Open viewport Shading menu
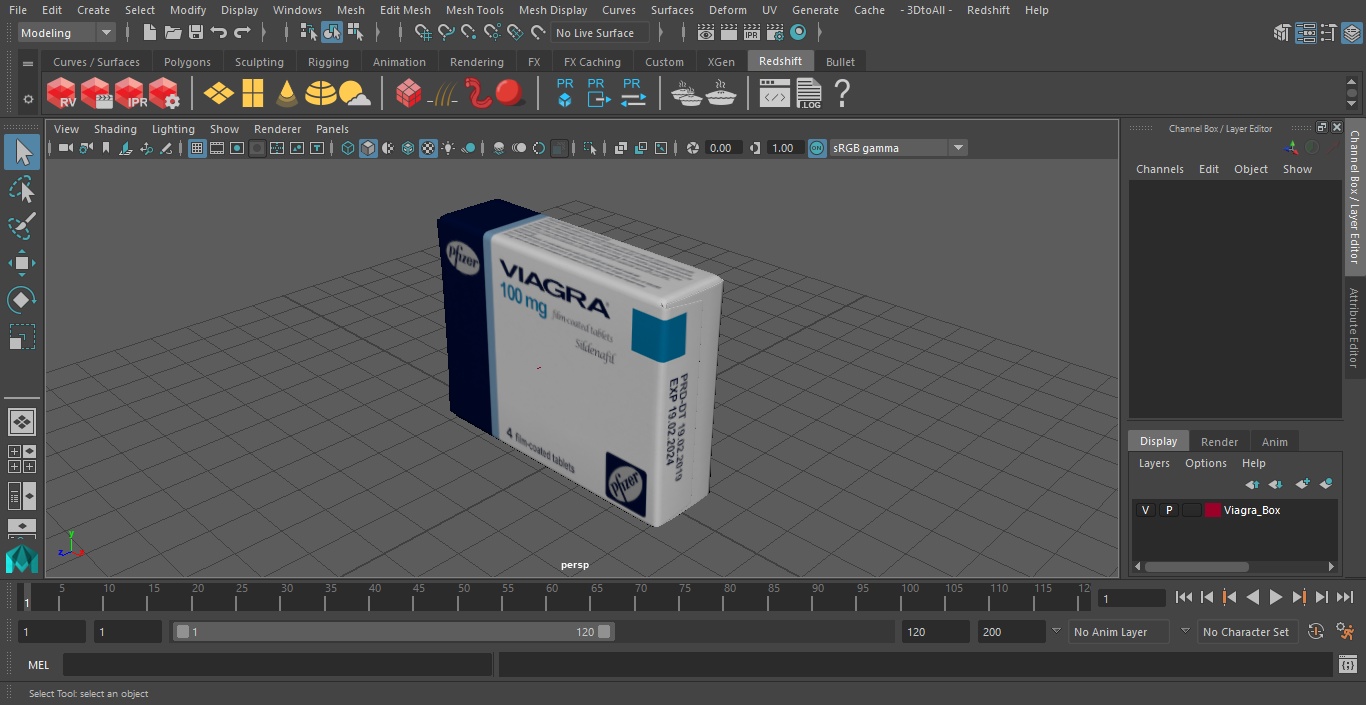 click(115, 129)
